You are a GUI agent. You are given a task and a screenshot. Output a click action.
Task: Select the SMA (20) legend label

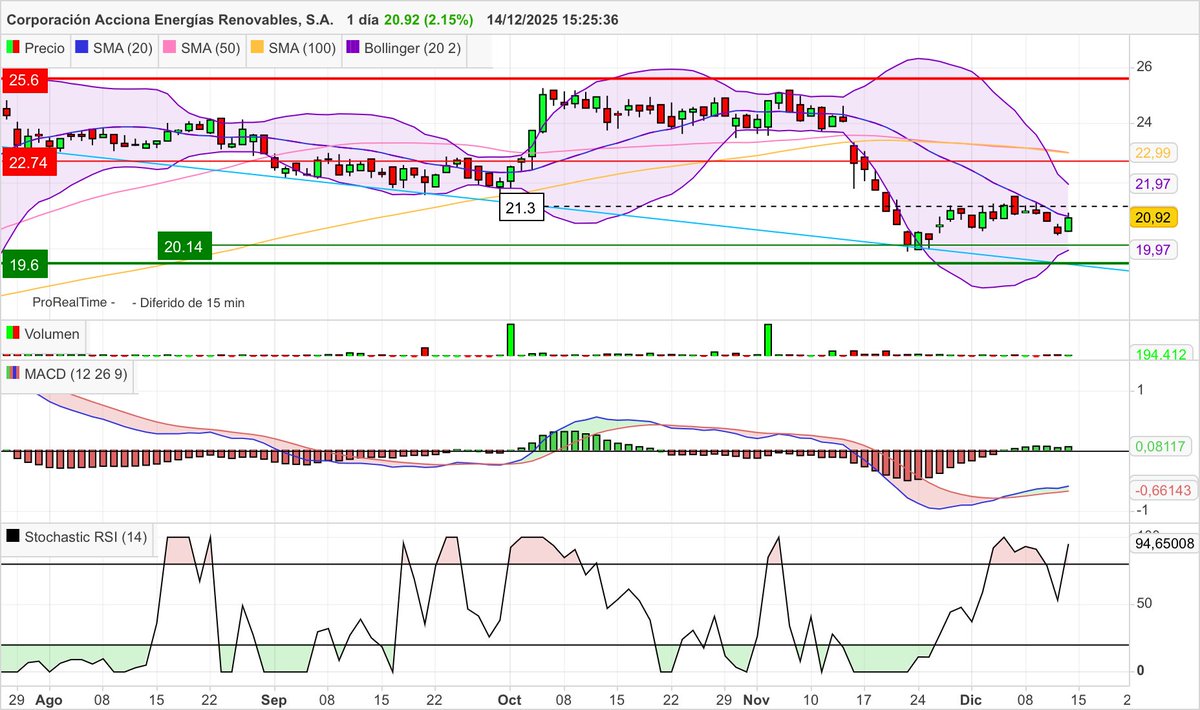[124, 48]
